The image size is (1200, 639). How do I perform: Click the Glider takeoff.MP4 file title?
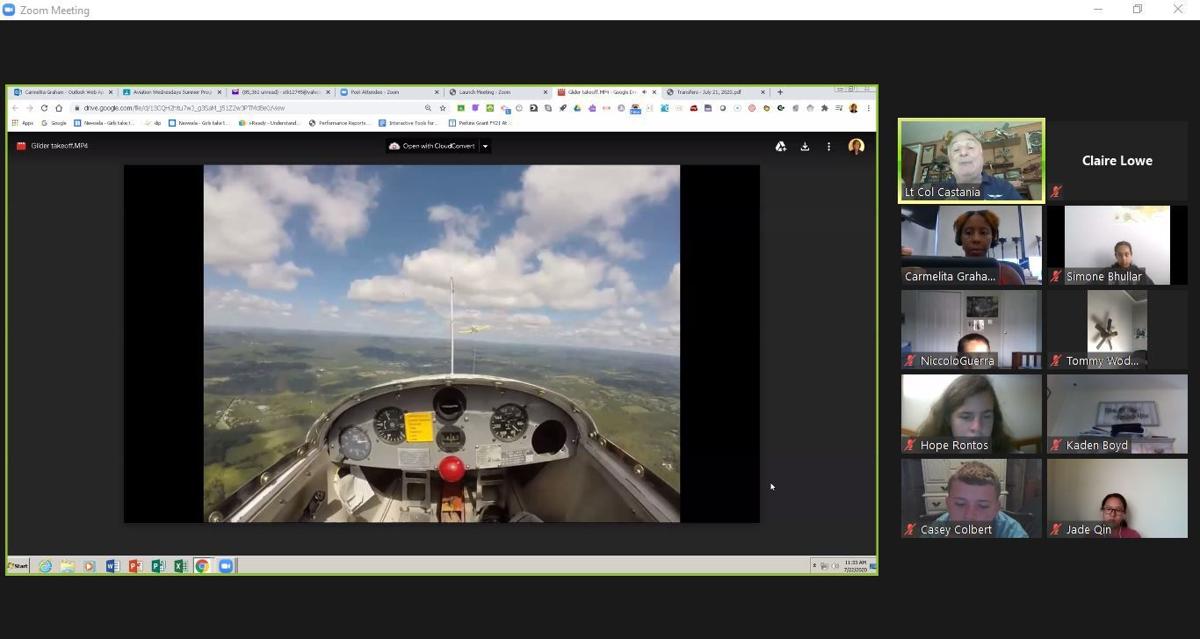coord(59,146)
